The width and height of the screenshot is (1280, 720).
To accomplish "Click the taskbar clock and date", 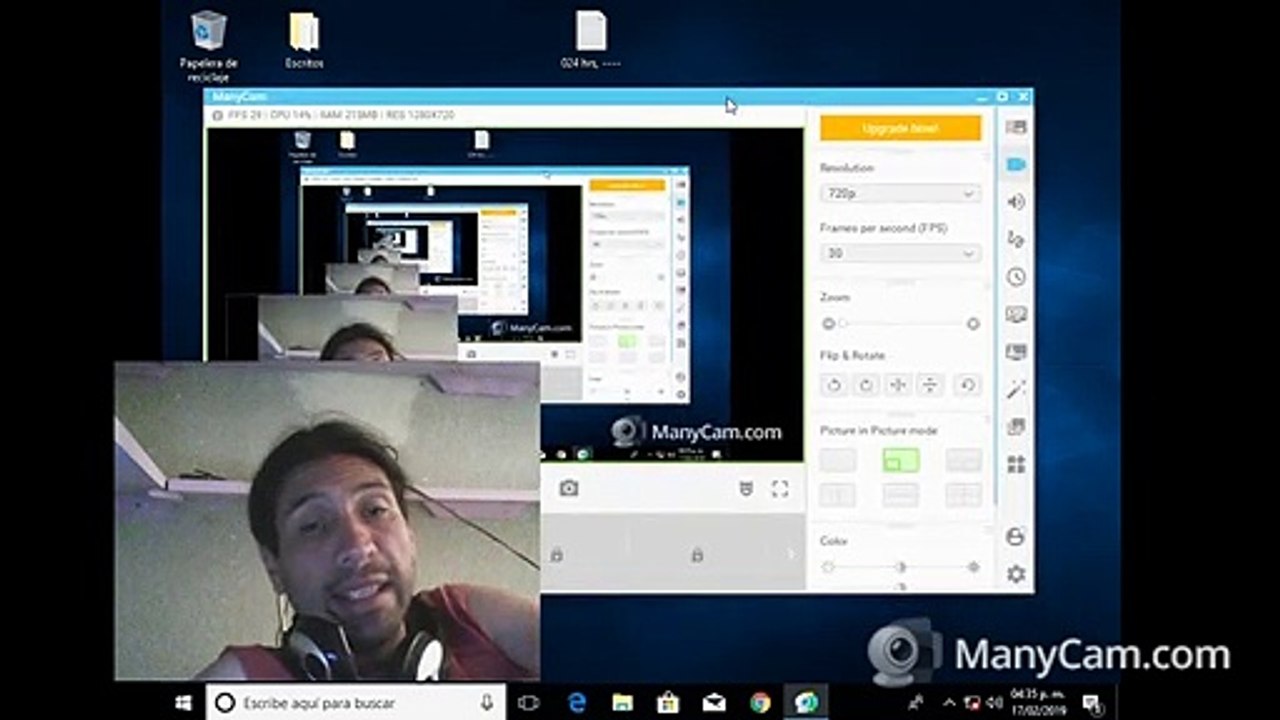I will [1039, 703].
